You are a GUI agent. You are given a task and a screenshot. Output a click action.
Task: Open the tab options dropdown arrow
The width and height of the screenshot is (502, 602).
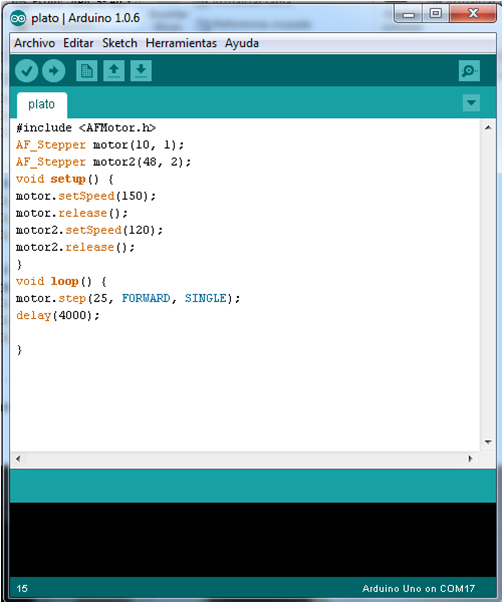[471, 103]
